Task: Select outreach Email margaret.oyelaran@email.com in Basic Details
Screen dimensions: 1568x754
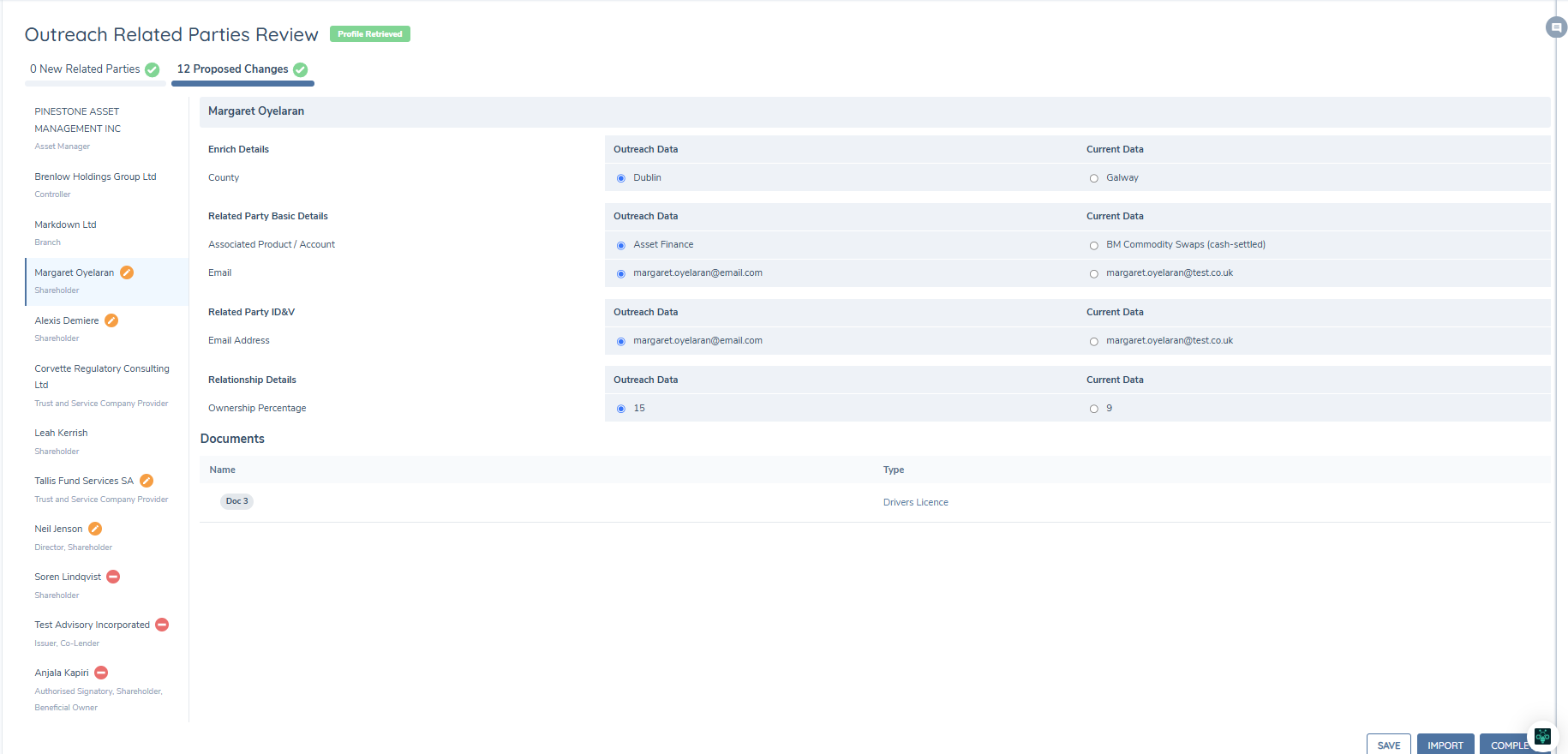Action: coord(621,273)
